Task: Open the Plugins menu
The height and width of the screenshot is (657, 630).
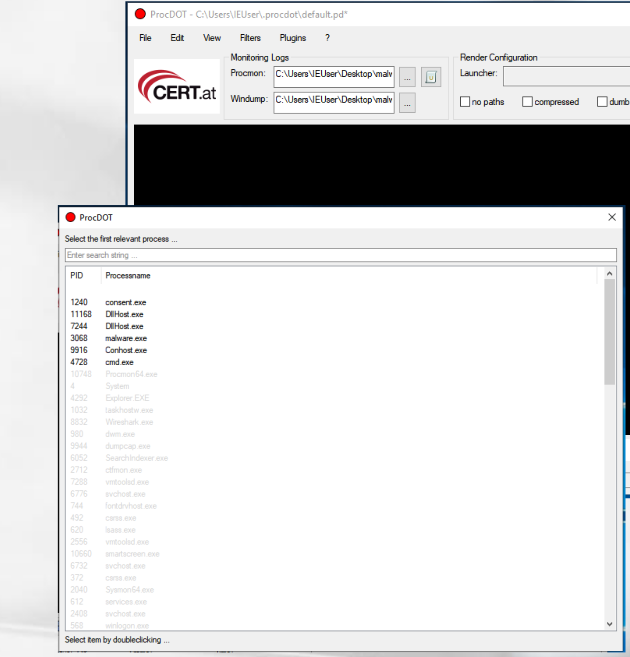Action: click(x=292, y=38)
